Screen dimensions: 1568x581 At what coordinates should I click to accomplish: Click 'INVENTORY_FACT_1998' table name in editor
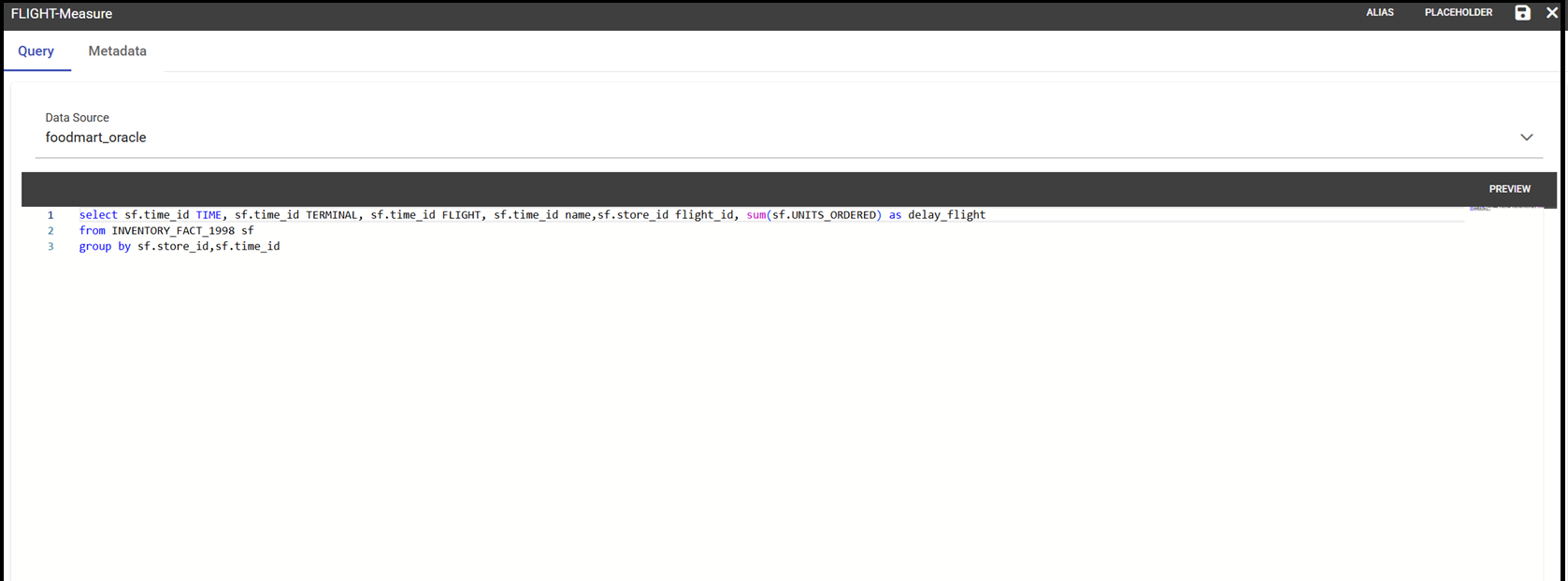tap(173, 231)
